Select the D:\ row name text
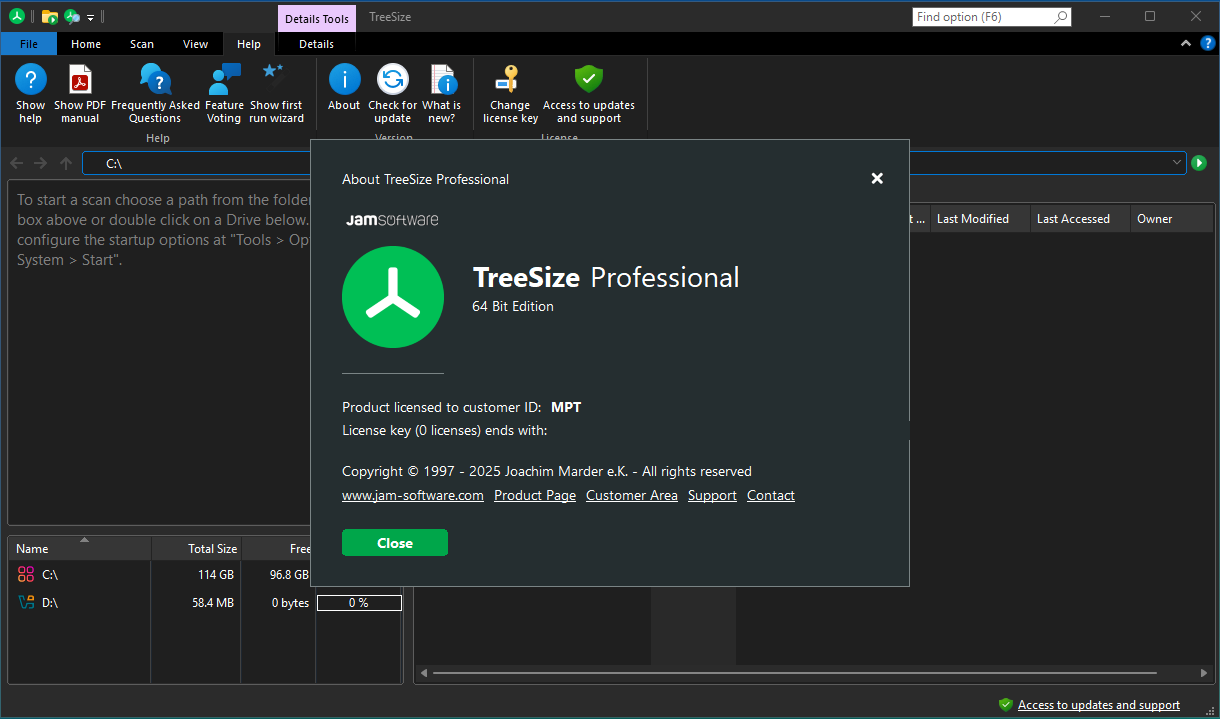This screenshot has width=1220, height=719. click(50, 603)
